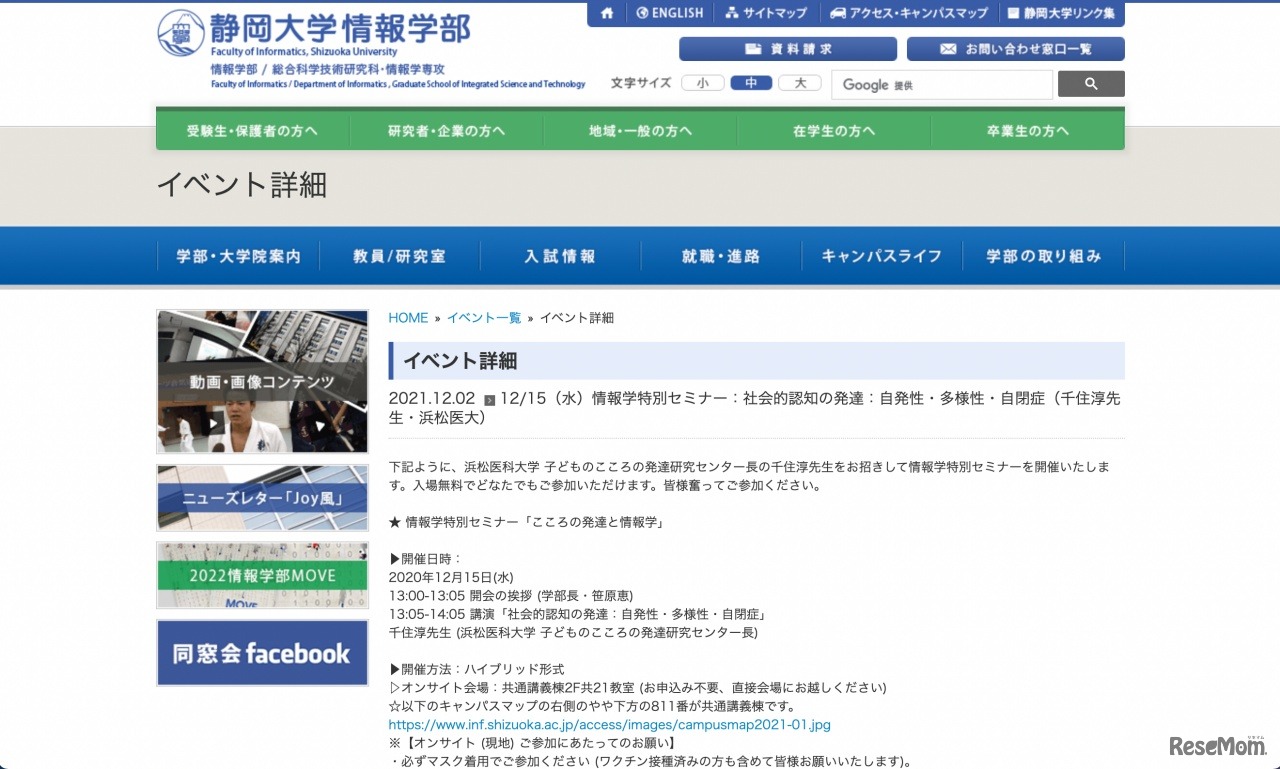Click the 資料請求 button

pyautogui.click(x=788, y=49)
